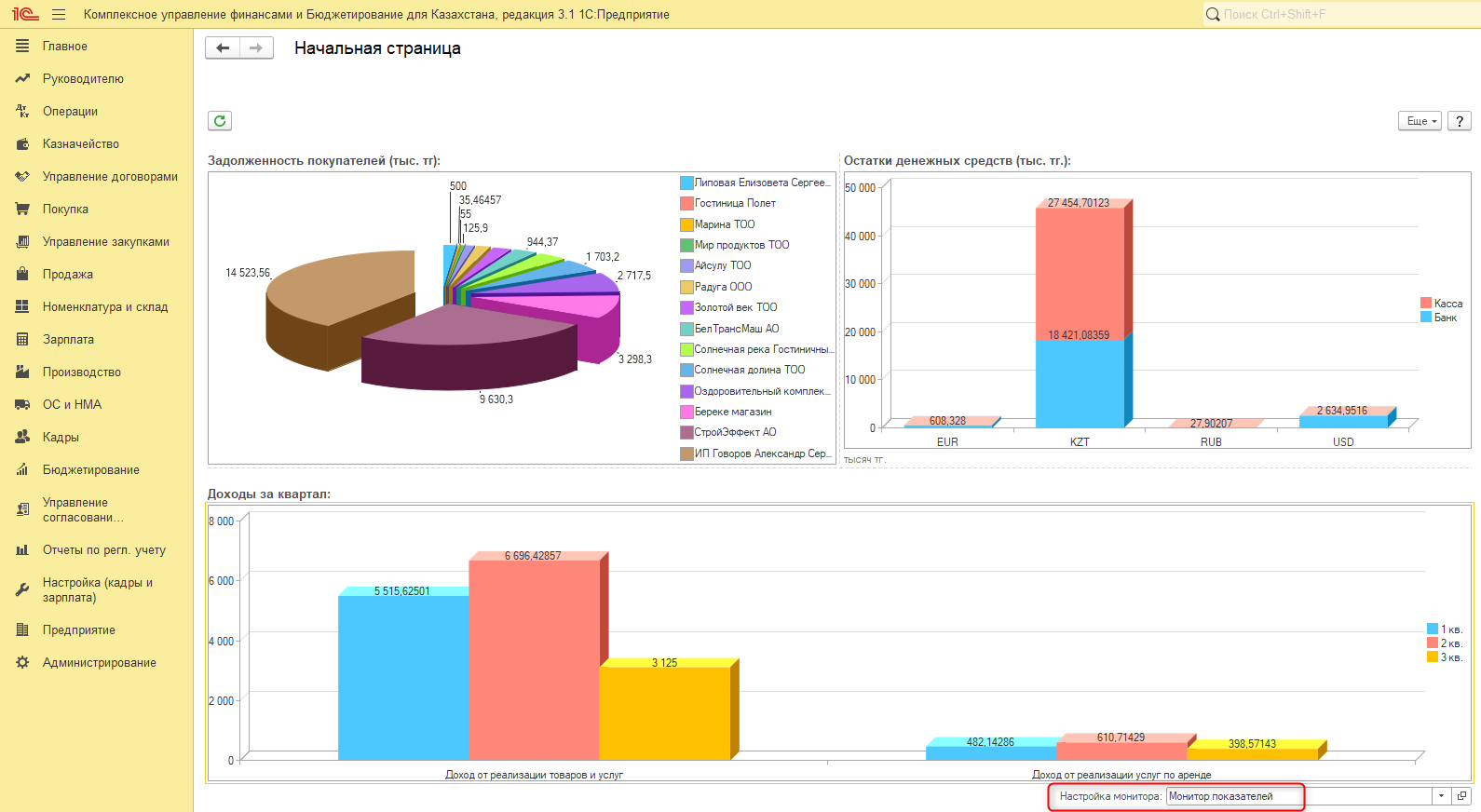Click the USD bar in cash chart

[x=1343, y=421]
